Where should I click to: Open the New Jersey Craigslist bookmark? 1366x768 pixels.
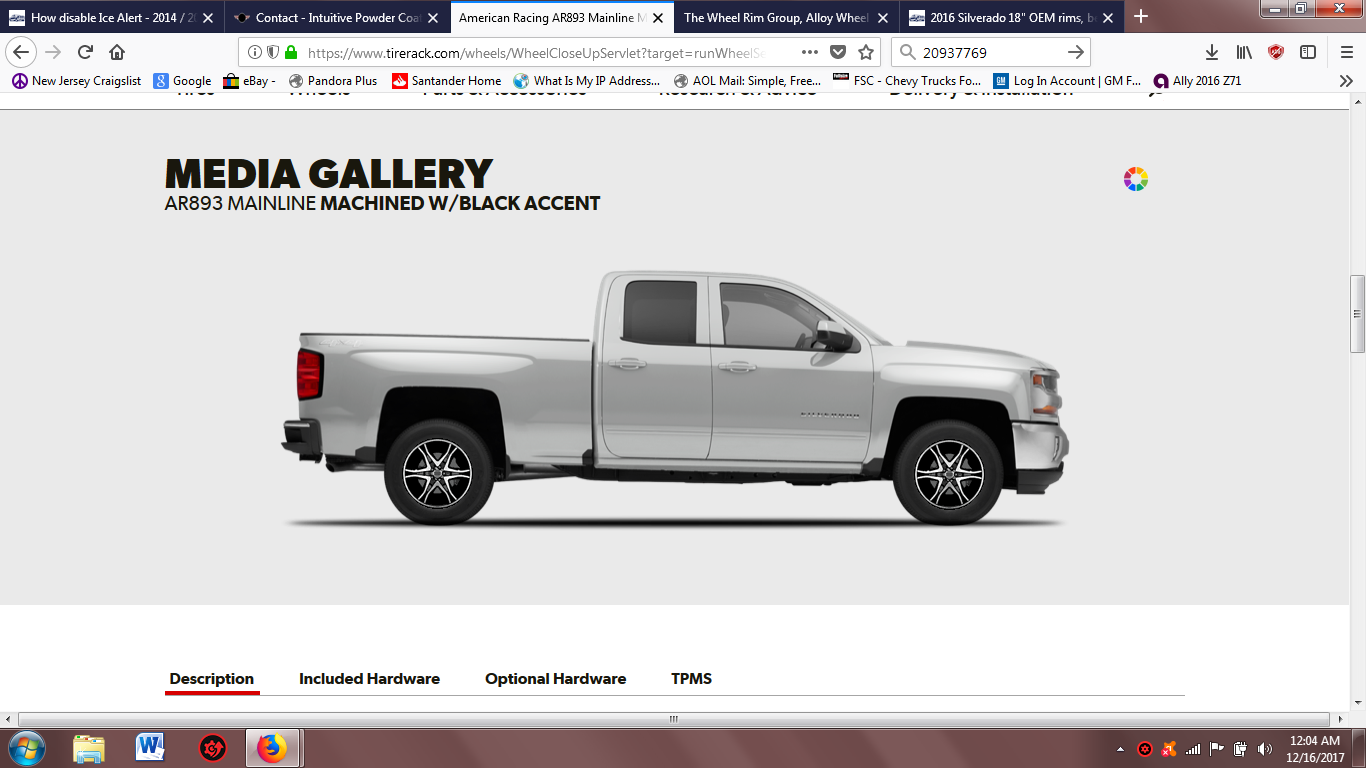pyautogui.click(x=76, y=81)
